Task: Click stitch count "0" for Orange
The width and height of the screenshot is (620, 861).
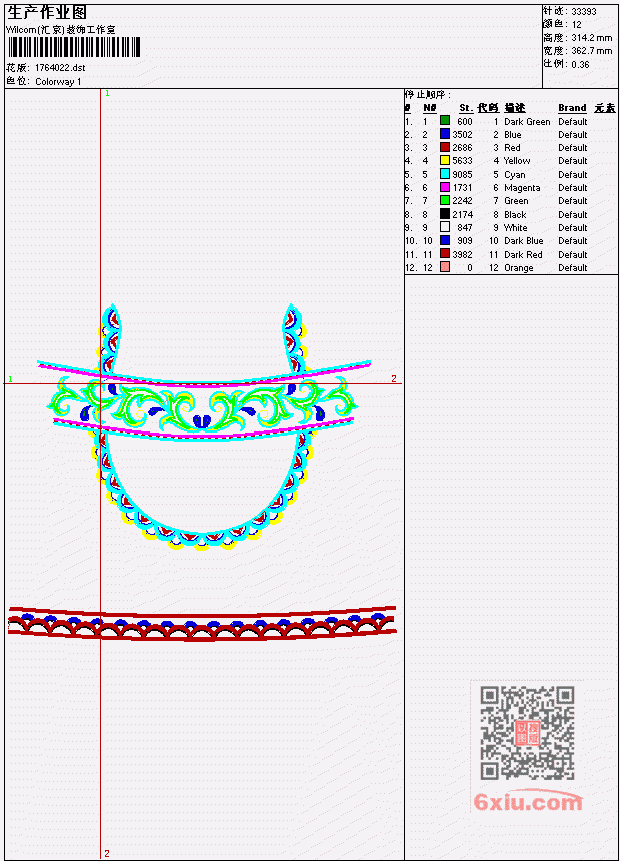Action: (470, 268)
